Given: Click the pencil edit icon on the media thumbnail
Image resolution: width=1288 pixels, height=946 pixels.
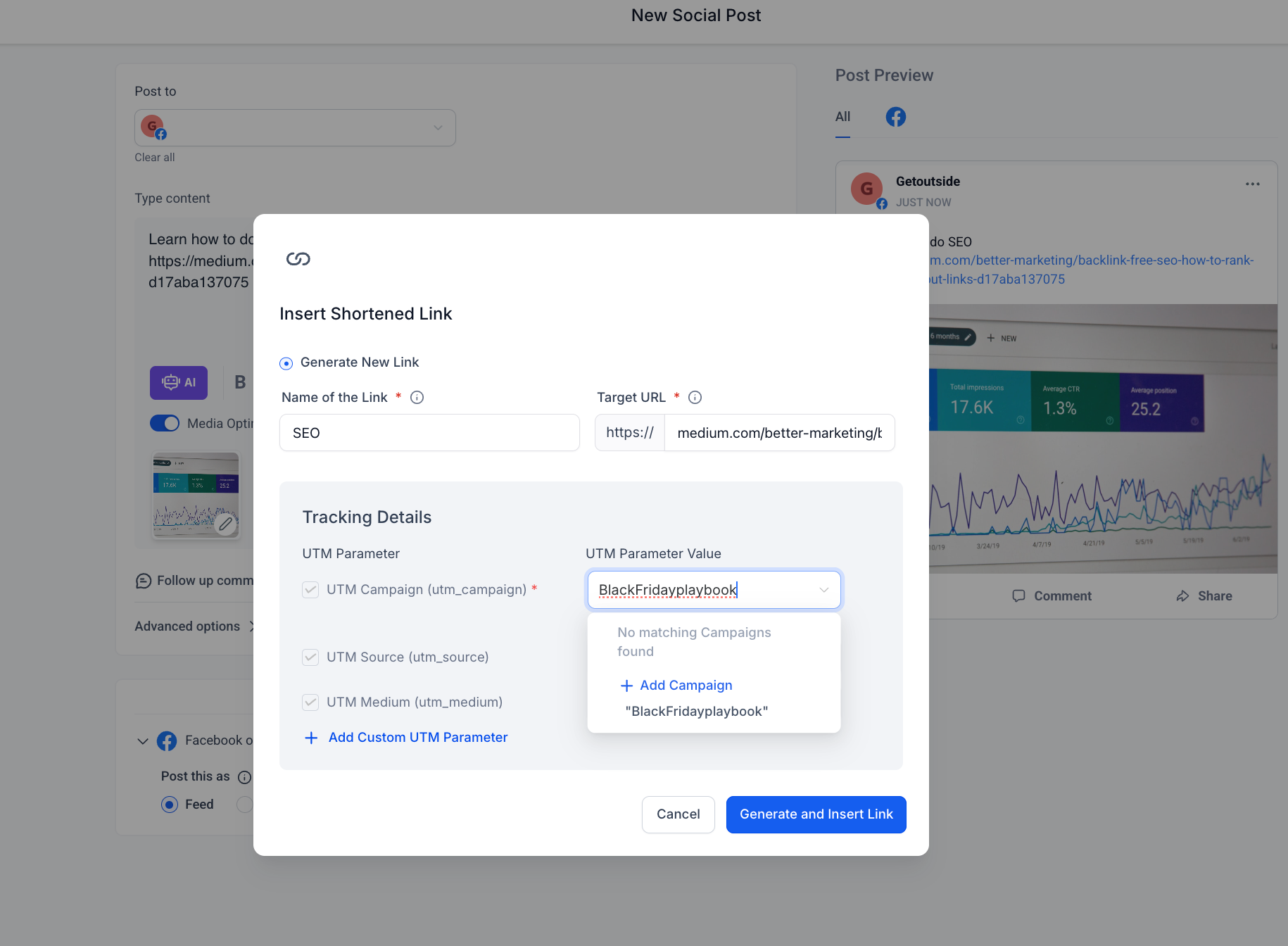Looking at the screenshot, I should [x=227, y=524].
